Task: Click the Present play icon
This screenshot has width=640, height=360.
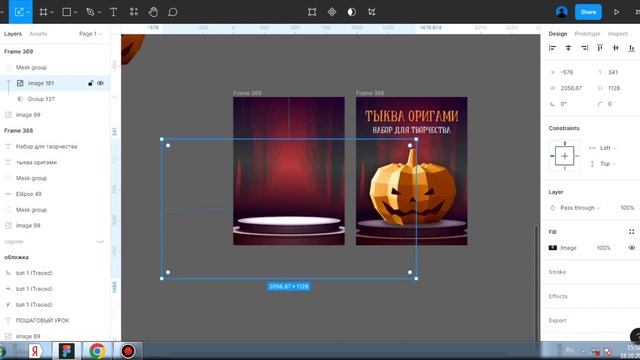Action: click(616, 12)
